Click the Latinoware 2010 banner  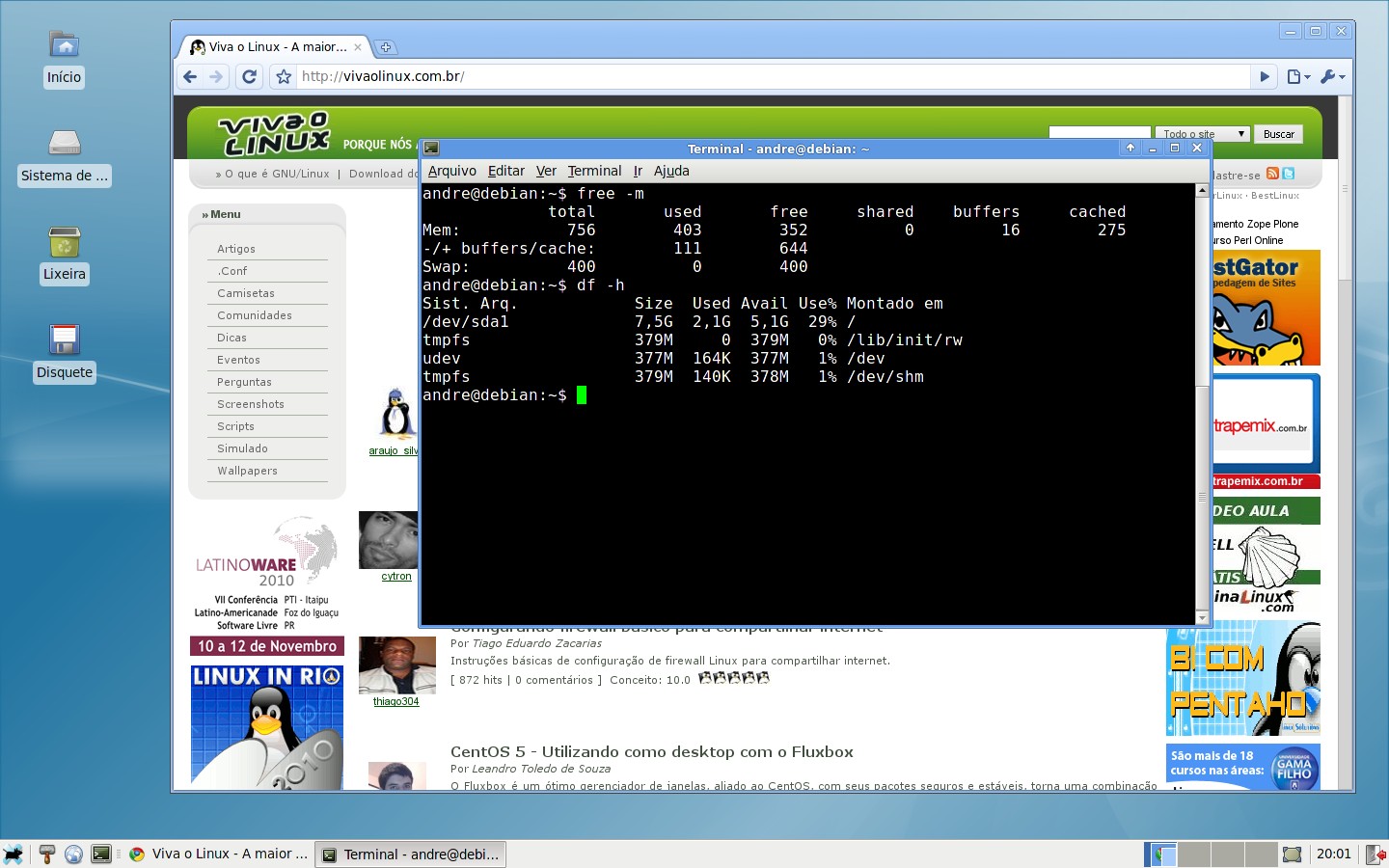click(x=267, y=586)
